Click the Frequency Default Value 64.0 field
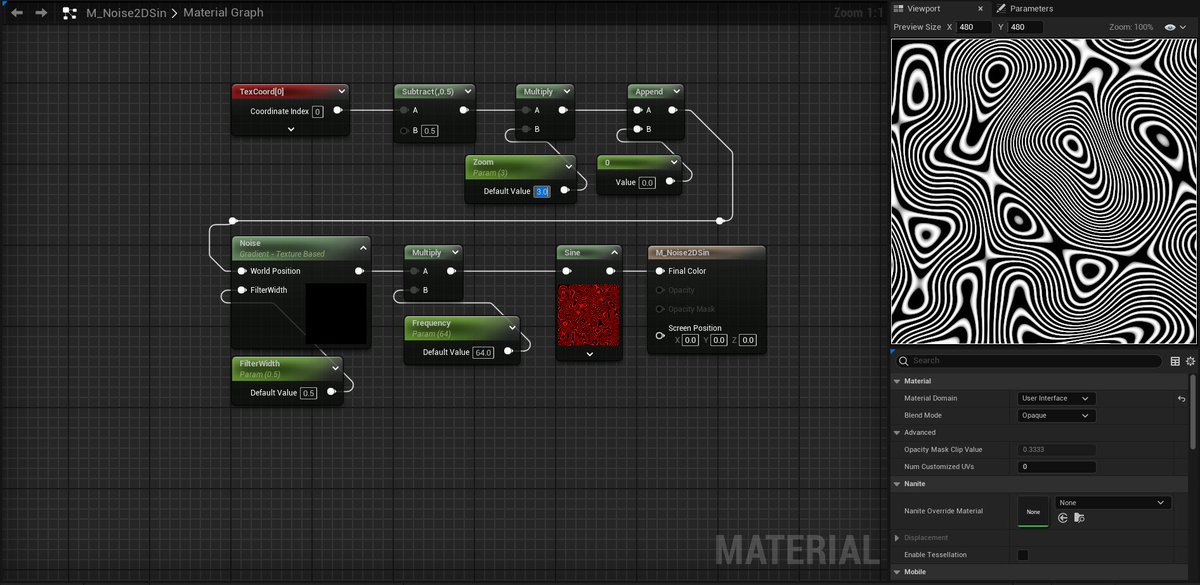Image resolution: width=1200 pixels, height=585 pixels. pyautogui.click(x=484, y=352)
